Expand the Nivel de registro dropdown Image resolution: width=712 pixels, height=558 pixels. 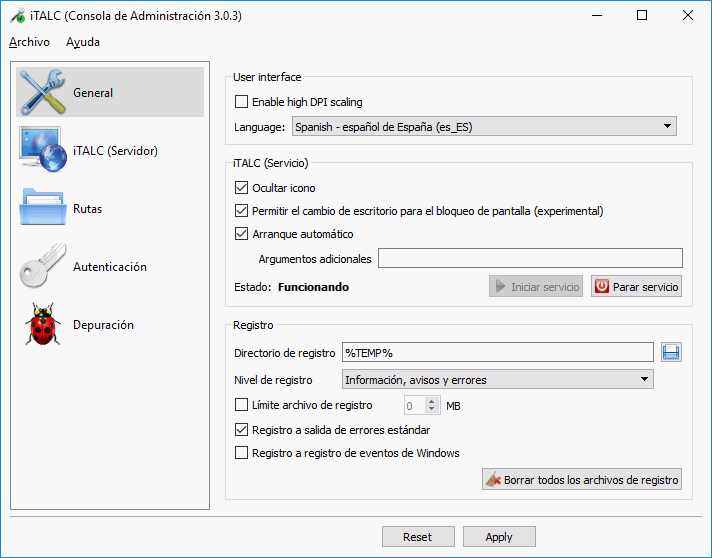point(497,380)
